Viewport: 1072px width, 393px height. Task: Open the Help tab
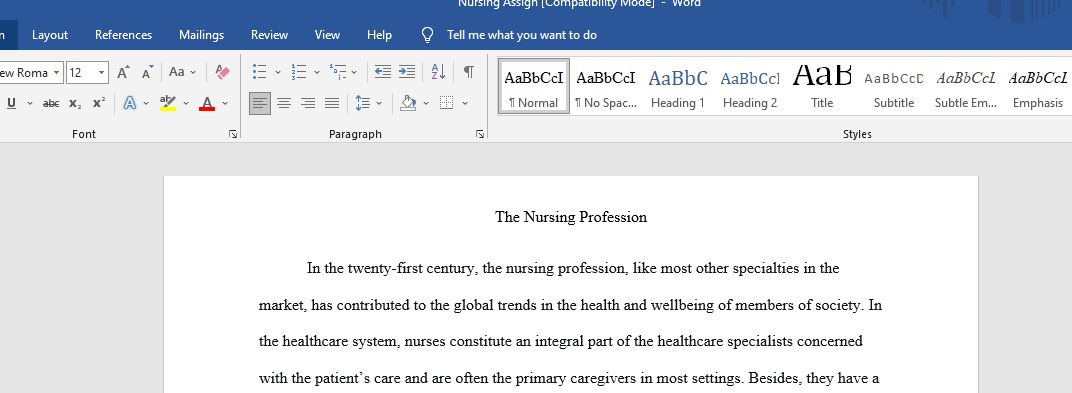379,35
